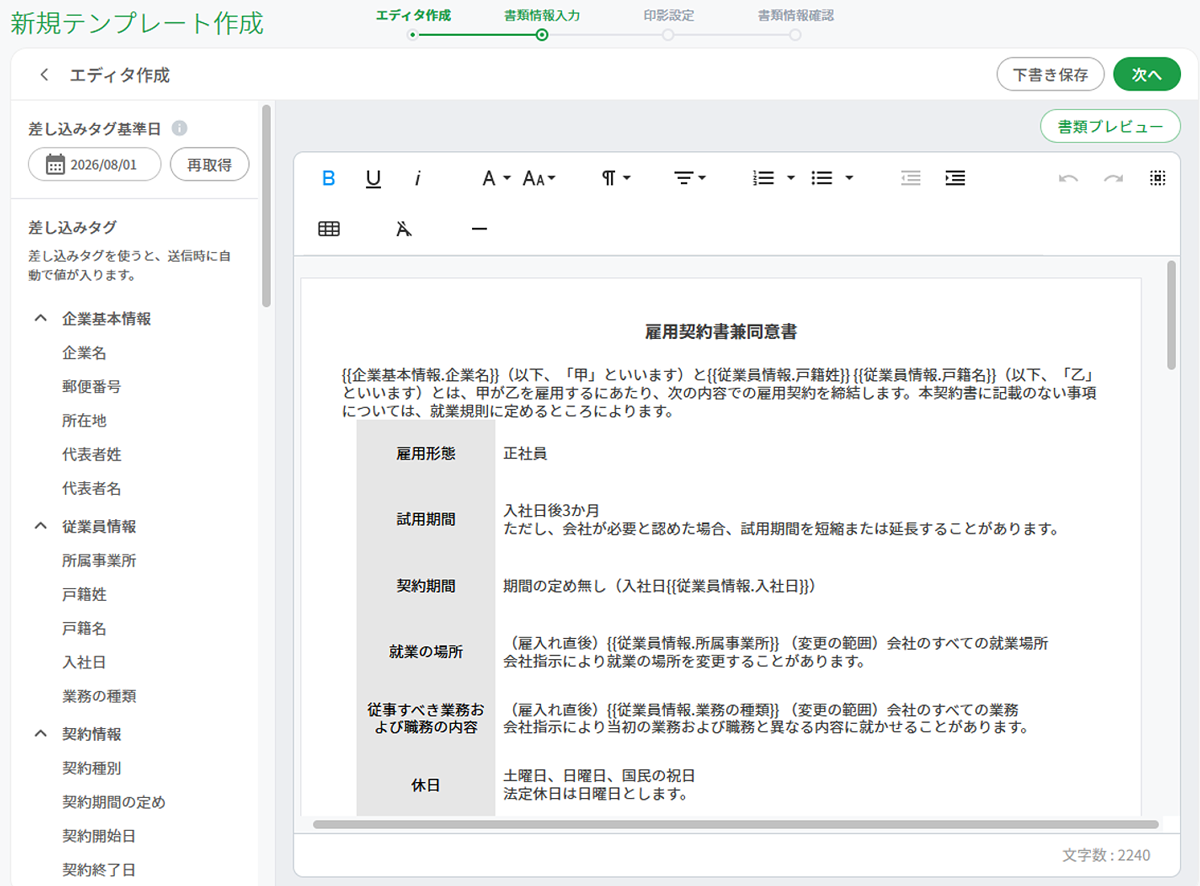
Task: Apply numbered list formatting
Action: [764, 178]
